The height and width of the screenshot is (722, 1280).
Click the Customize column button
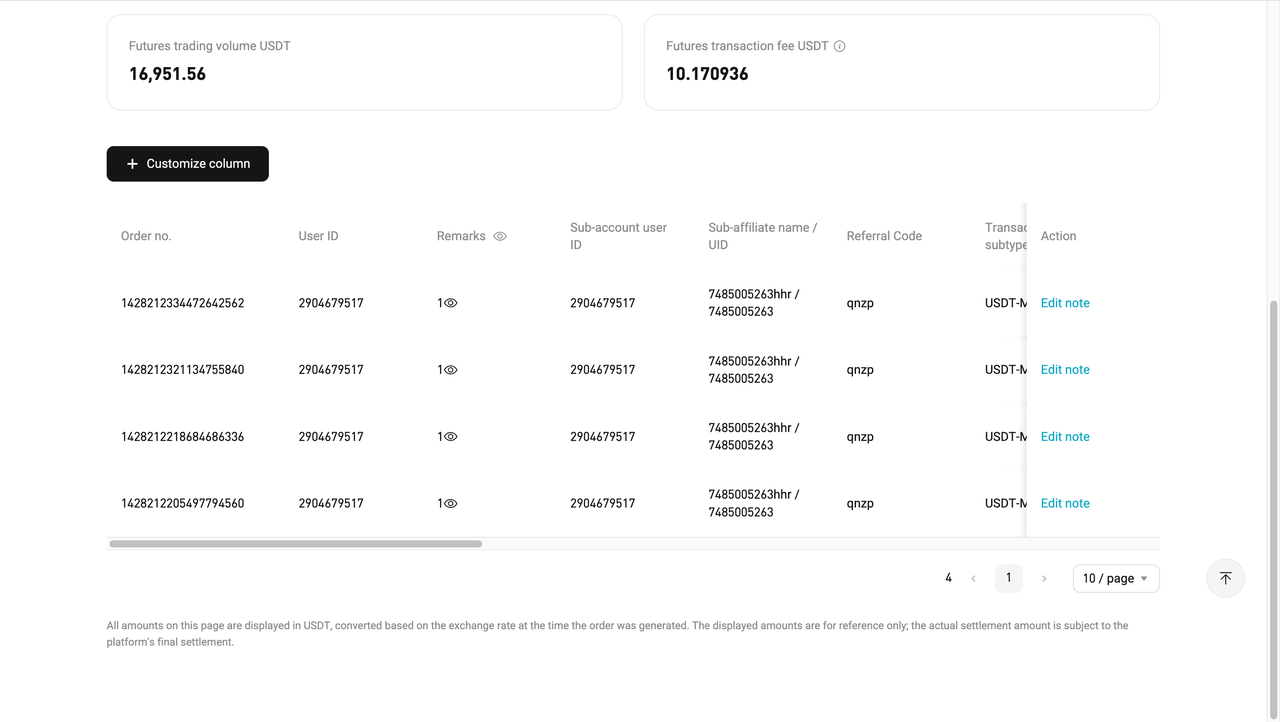[187, 163]
